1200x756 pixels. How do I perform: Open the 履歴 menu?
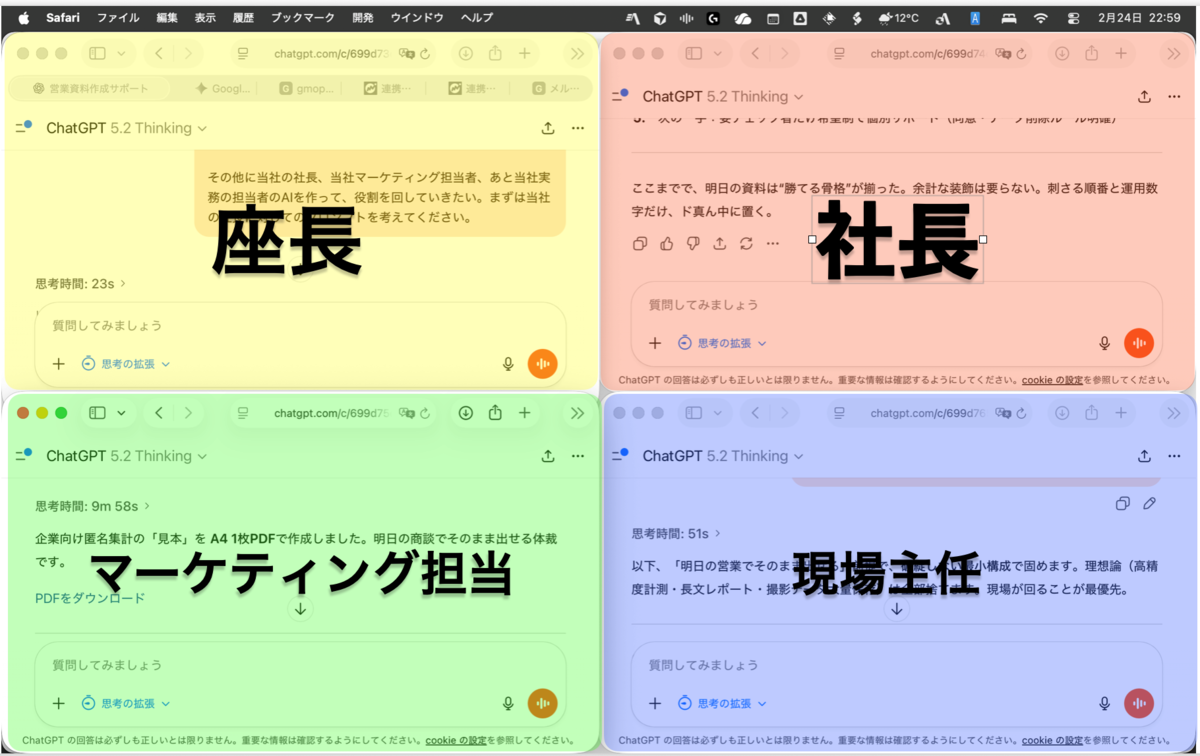click(x=244, y=18)
